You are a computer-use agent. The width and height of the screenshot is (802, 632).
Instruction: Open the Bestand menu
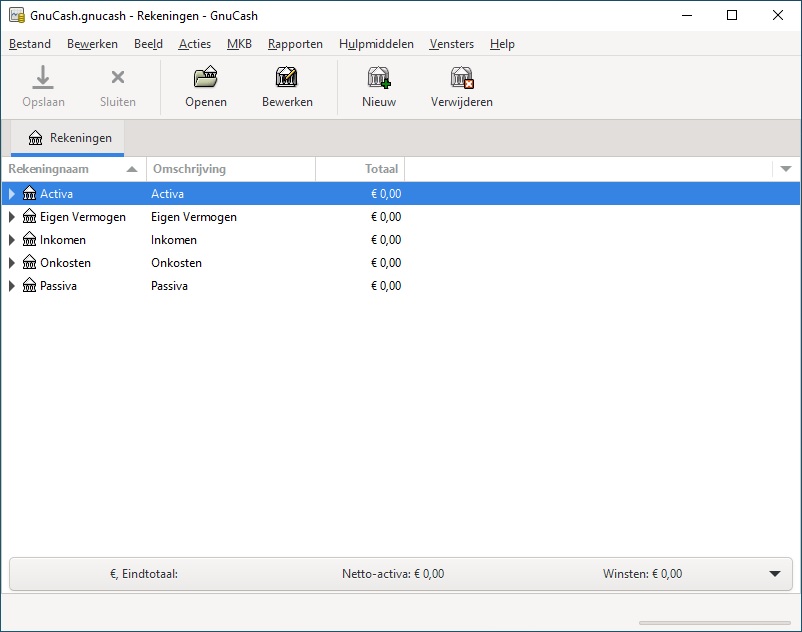coord(30,44)
